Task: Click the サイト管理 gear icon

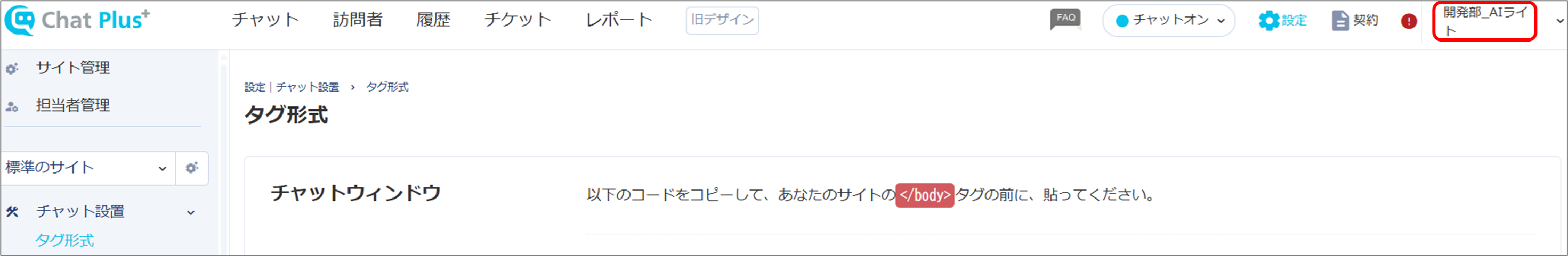Action: click(x=12, y=69)
